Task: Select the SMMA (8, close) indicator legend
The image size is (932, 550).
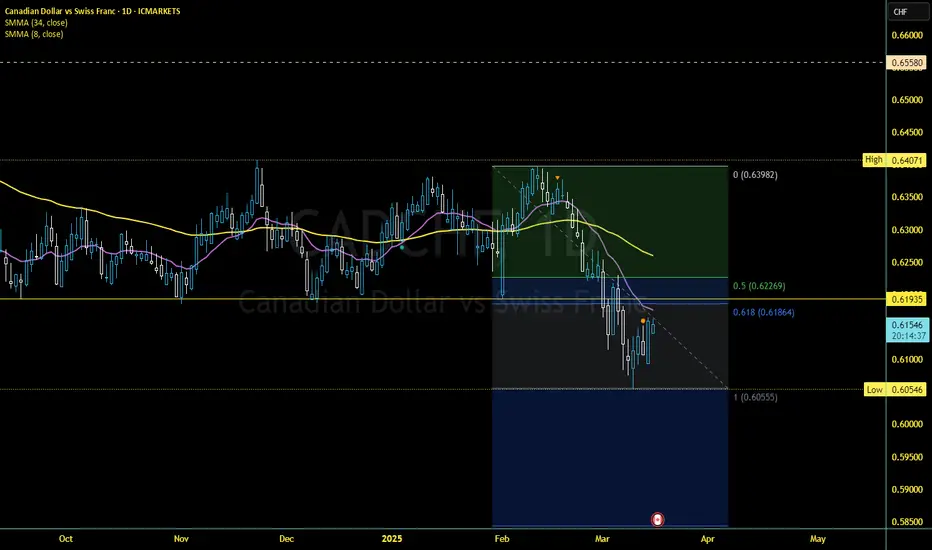Action: [x=34, y=34]
